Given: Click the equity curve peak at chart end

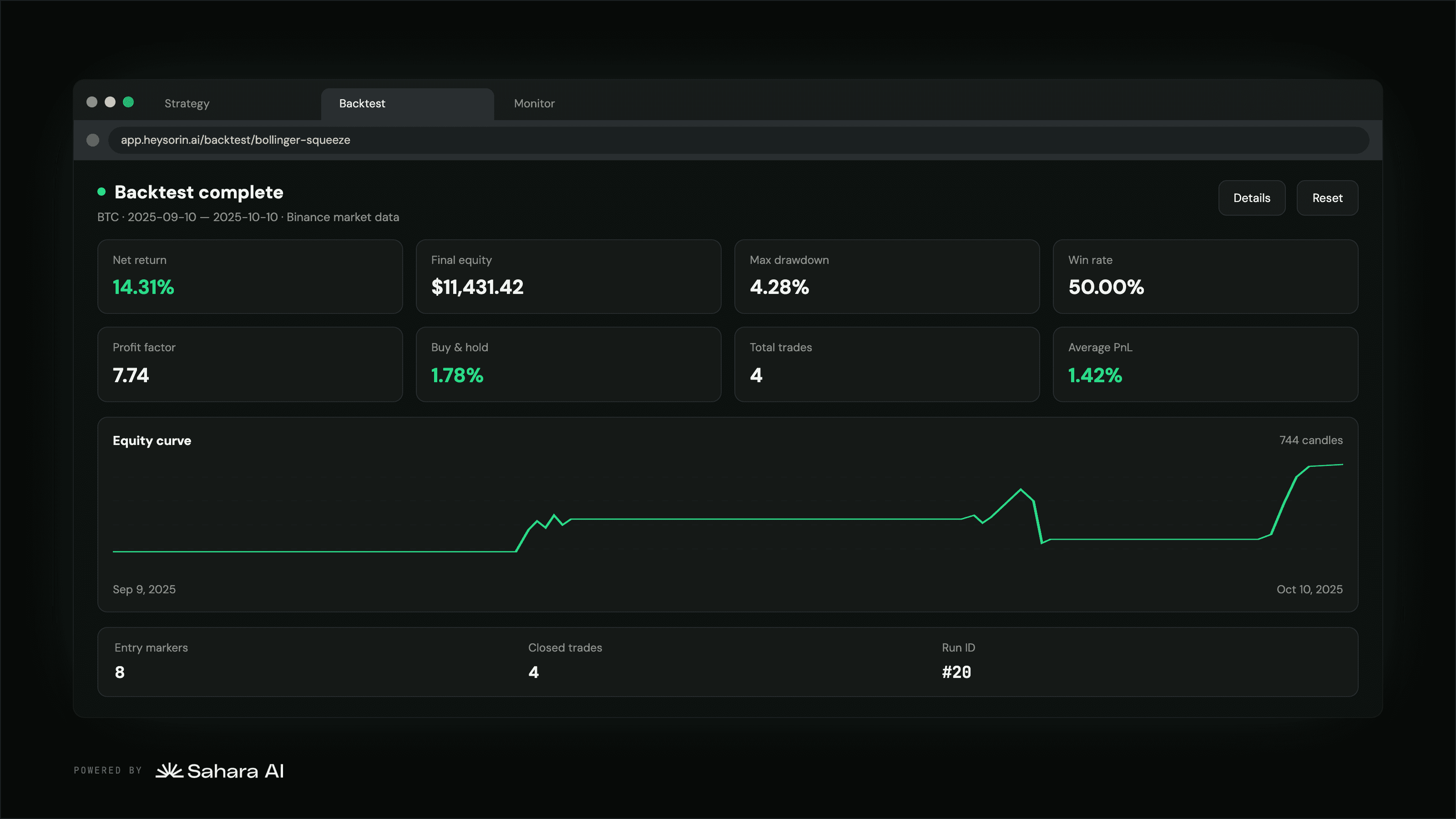Looking at the screenshot, I should click(1341, 465).
